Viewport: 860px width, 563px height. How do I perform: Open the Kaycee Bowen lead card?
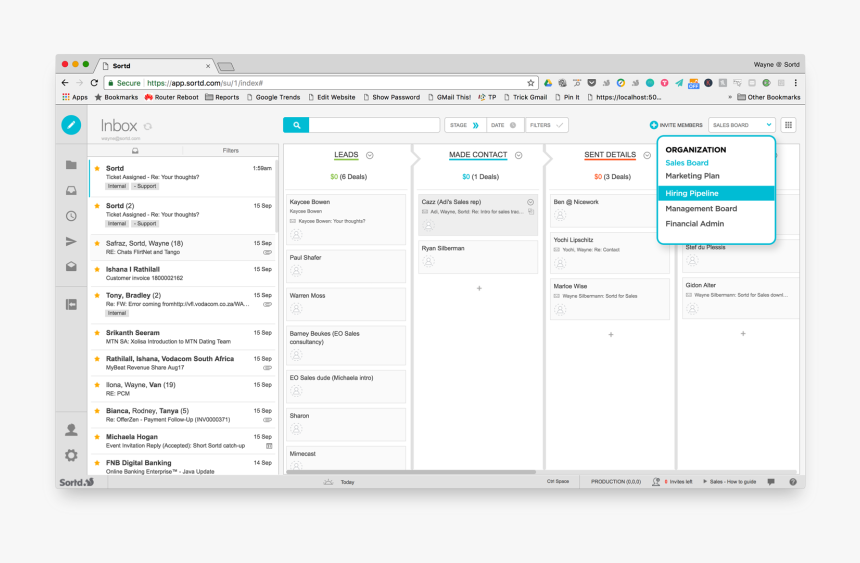coord(346,219)
